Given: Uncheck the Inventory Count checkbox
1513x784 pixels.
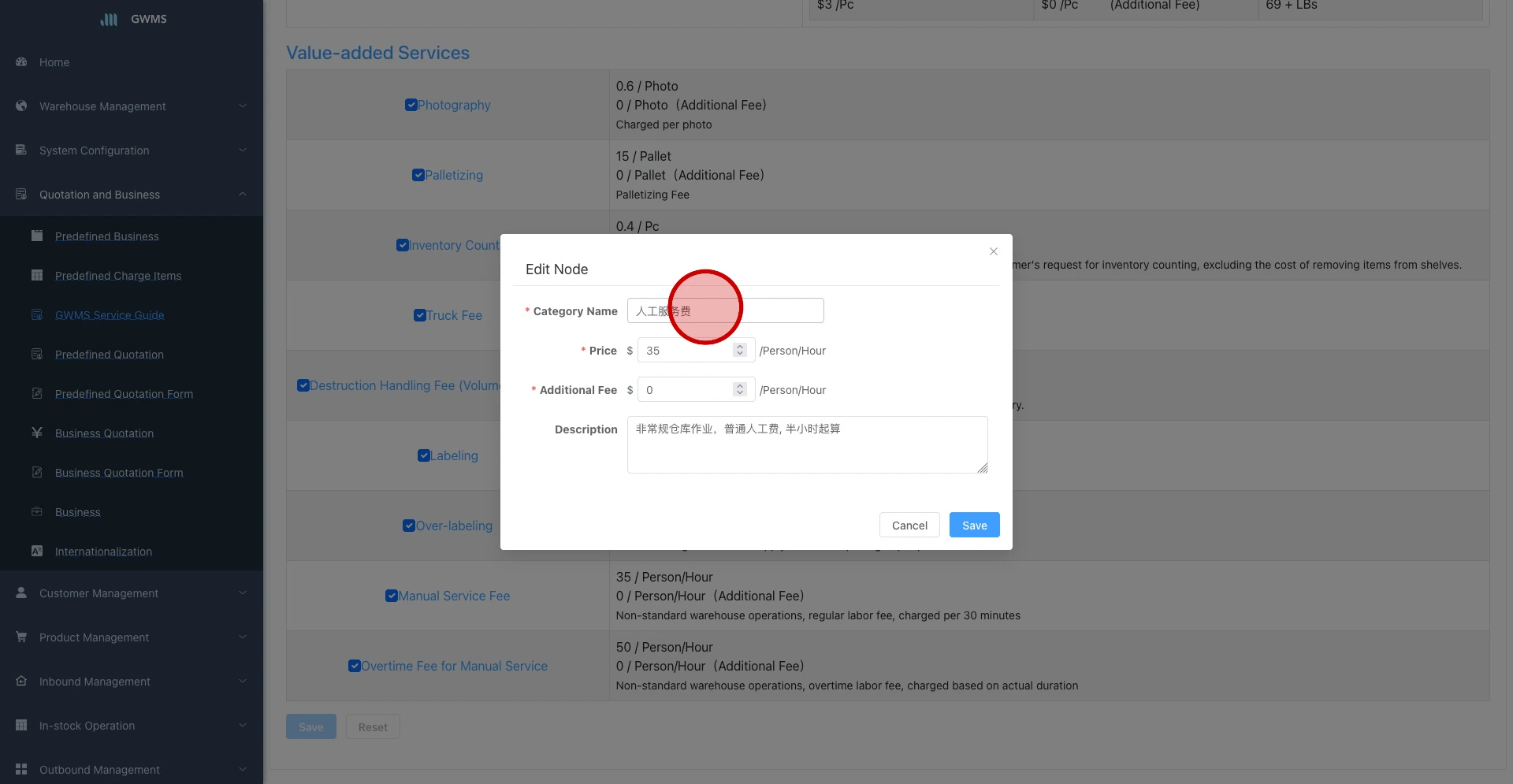Looking at the screenshot, I should (x=402, y=245).
